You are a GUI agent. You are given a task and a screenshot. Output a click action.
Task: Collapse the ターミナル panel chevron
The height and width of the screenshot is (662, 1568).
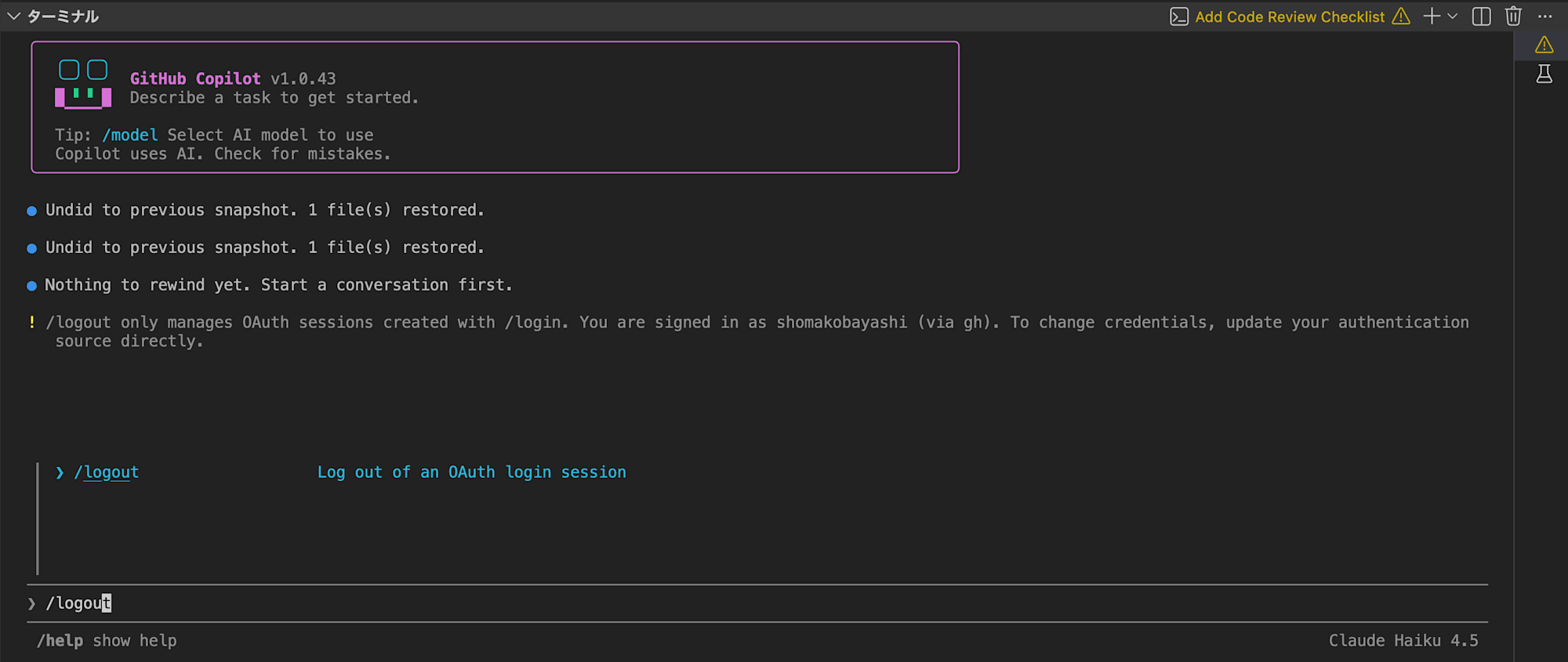[13, 16]
